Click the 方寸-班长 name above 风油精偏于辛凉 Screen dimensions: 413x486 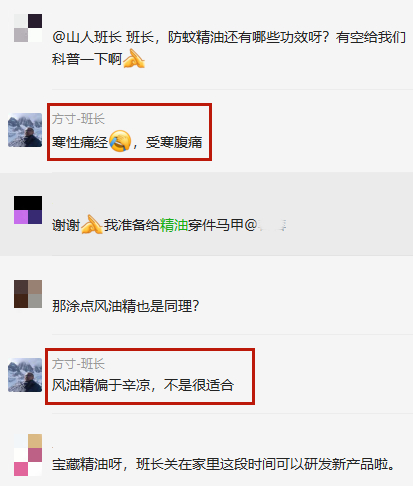[x=78, y=364]
